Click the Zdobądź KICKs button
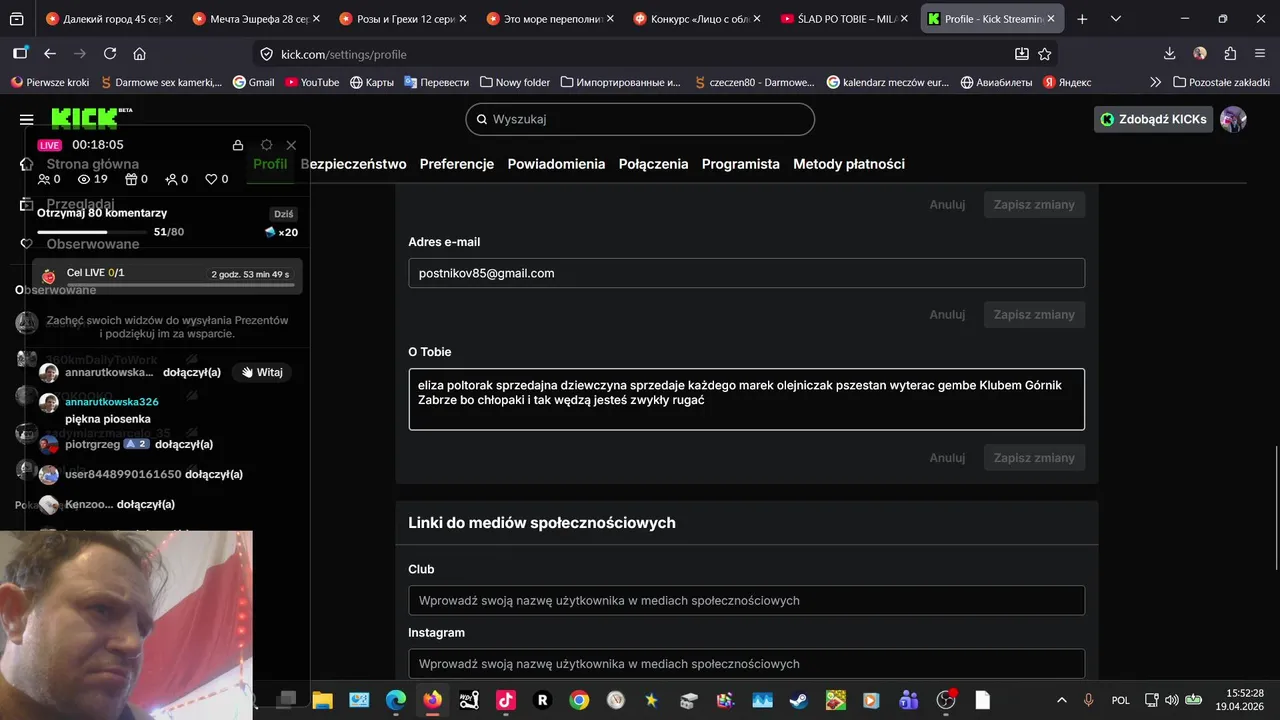1280x720 pixels. tap(1153, 119)
